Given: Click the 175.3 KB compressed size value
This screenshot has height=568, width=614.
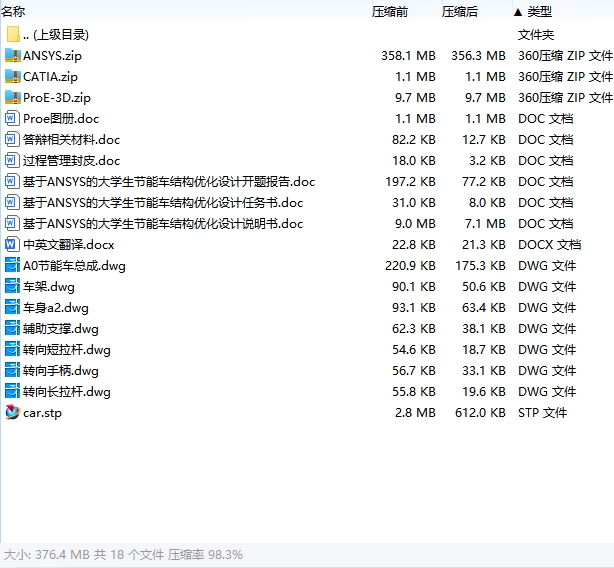Looking at the screenshot, I should click(x=480, y=266).
